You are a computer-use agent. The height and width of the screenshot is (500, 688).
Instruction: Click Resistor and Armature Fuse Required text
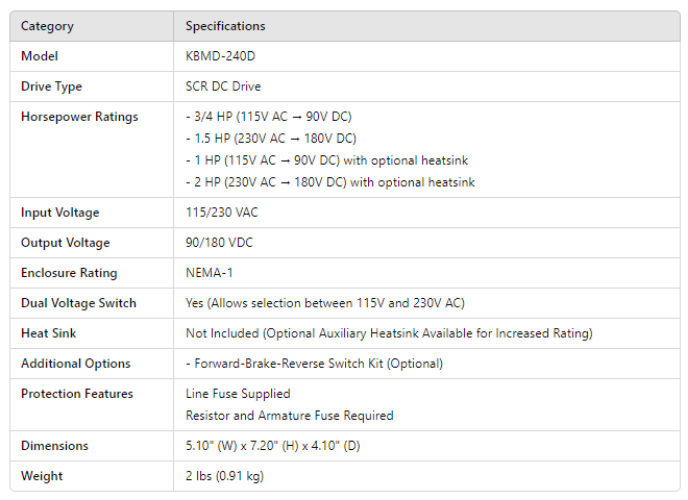(289, 416)
